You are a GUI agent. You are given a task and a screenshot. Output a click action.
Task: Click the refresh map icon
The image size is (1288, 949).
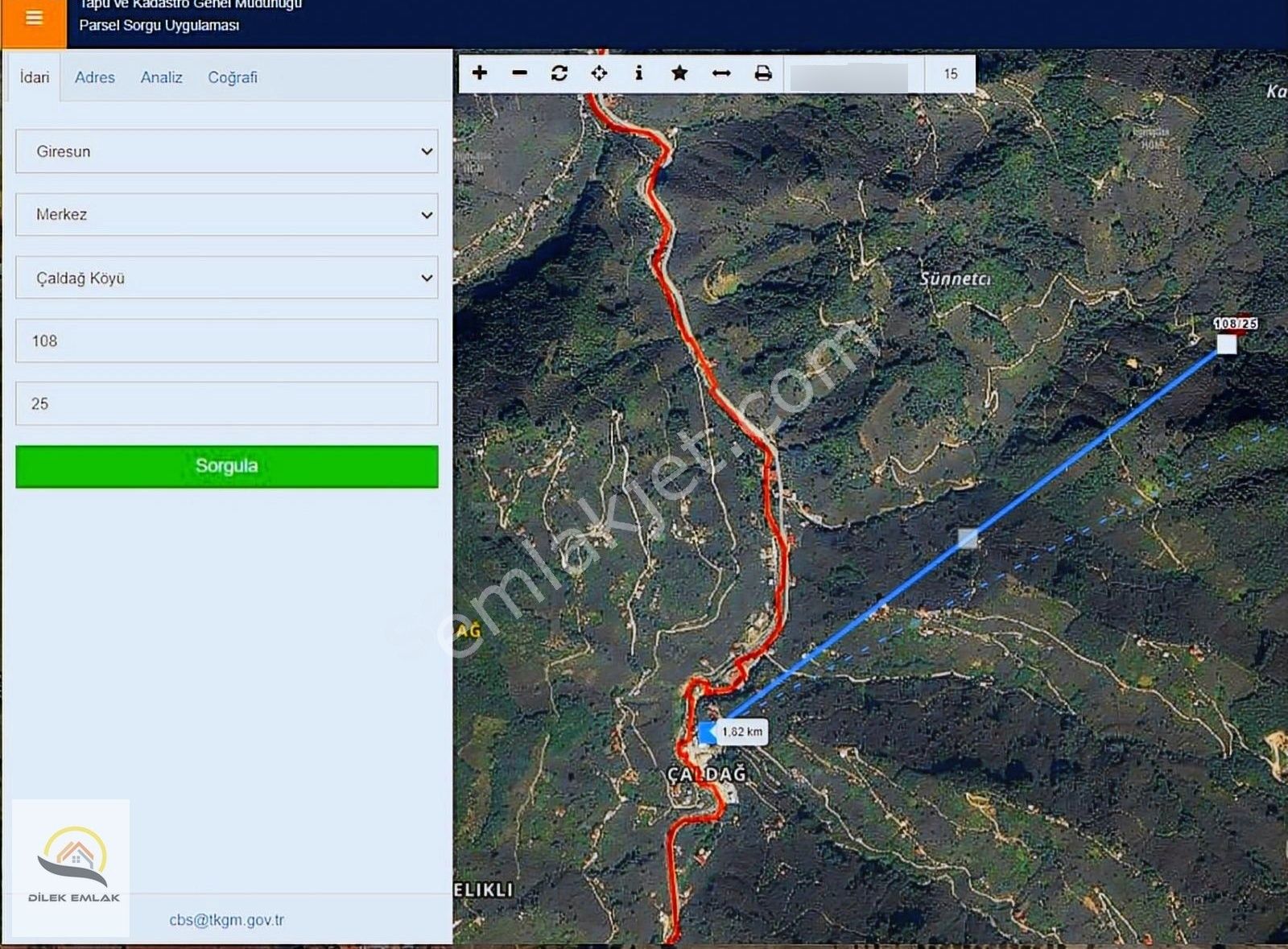click(x=559, y=73)
